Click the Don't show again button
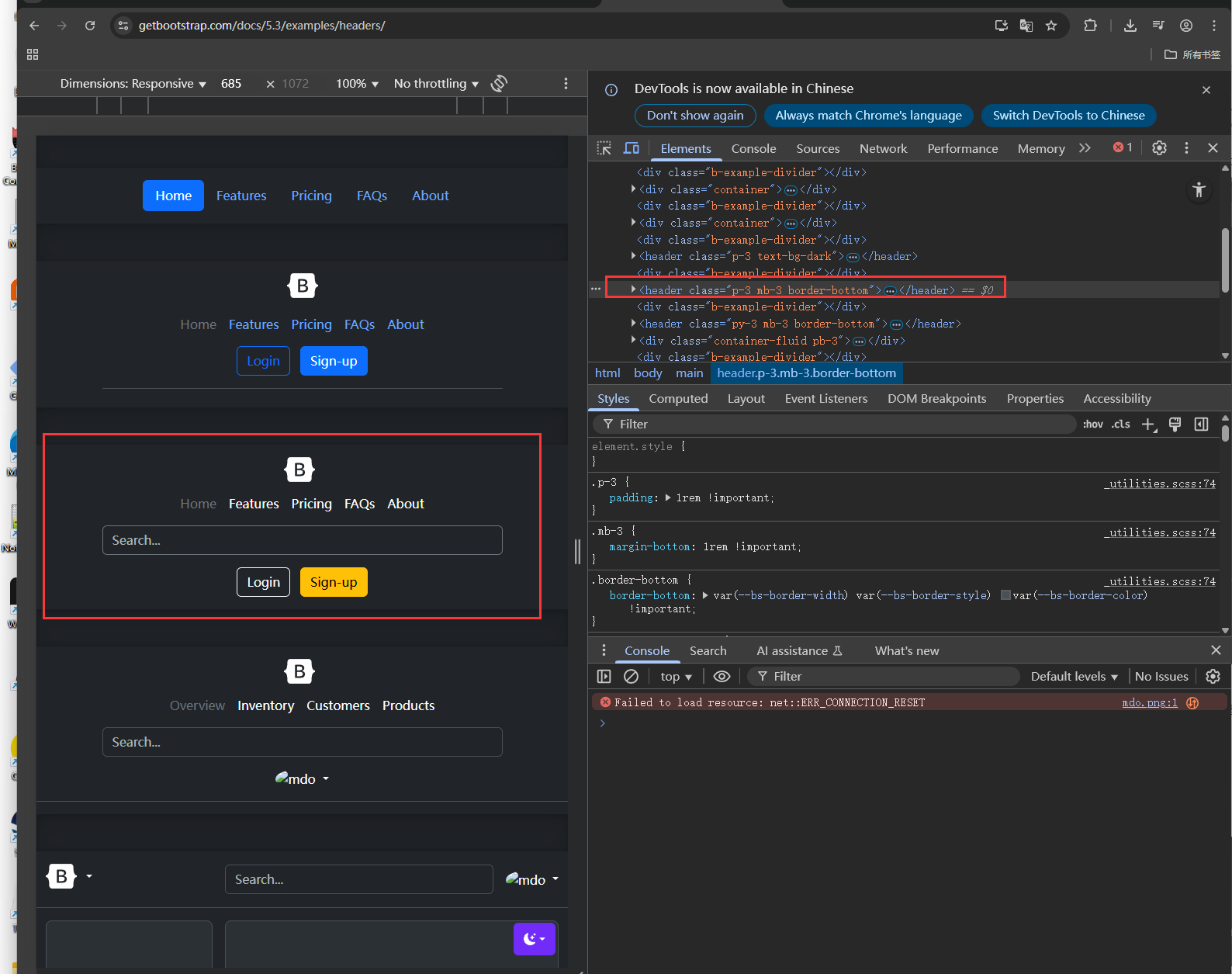This screenshot has width=1232, height=974. [x=695, y=116]
